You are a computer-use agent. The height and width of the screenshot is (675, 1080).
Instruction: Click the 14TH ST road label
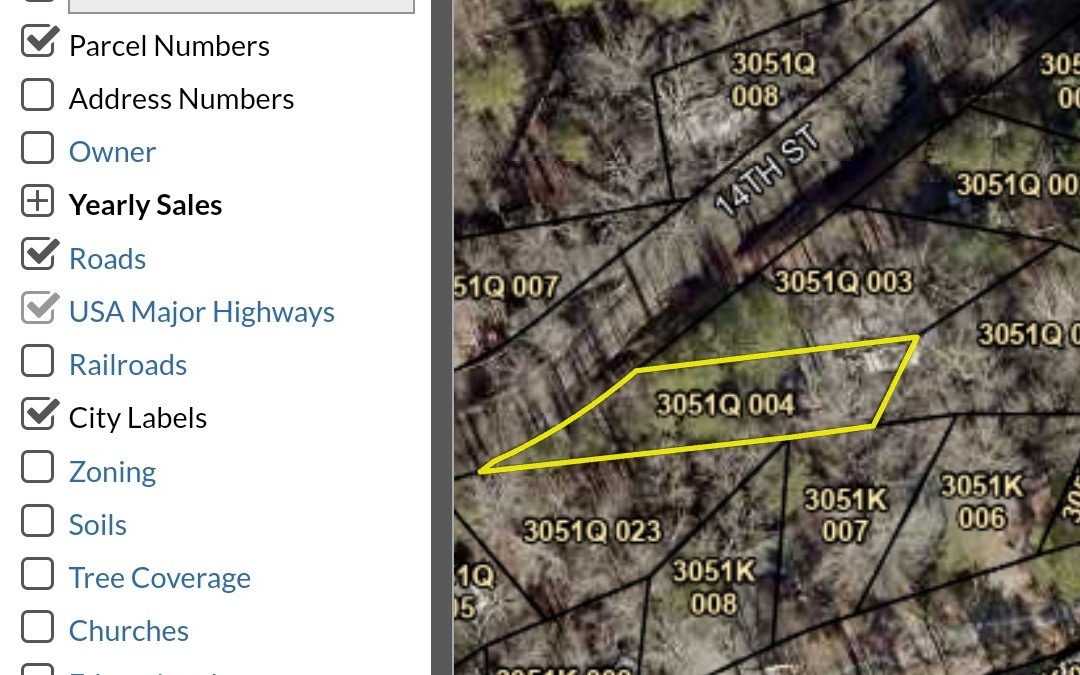click(x=768, y=173)
